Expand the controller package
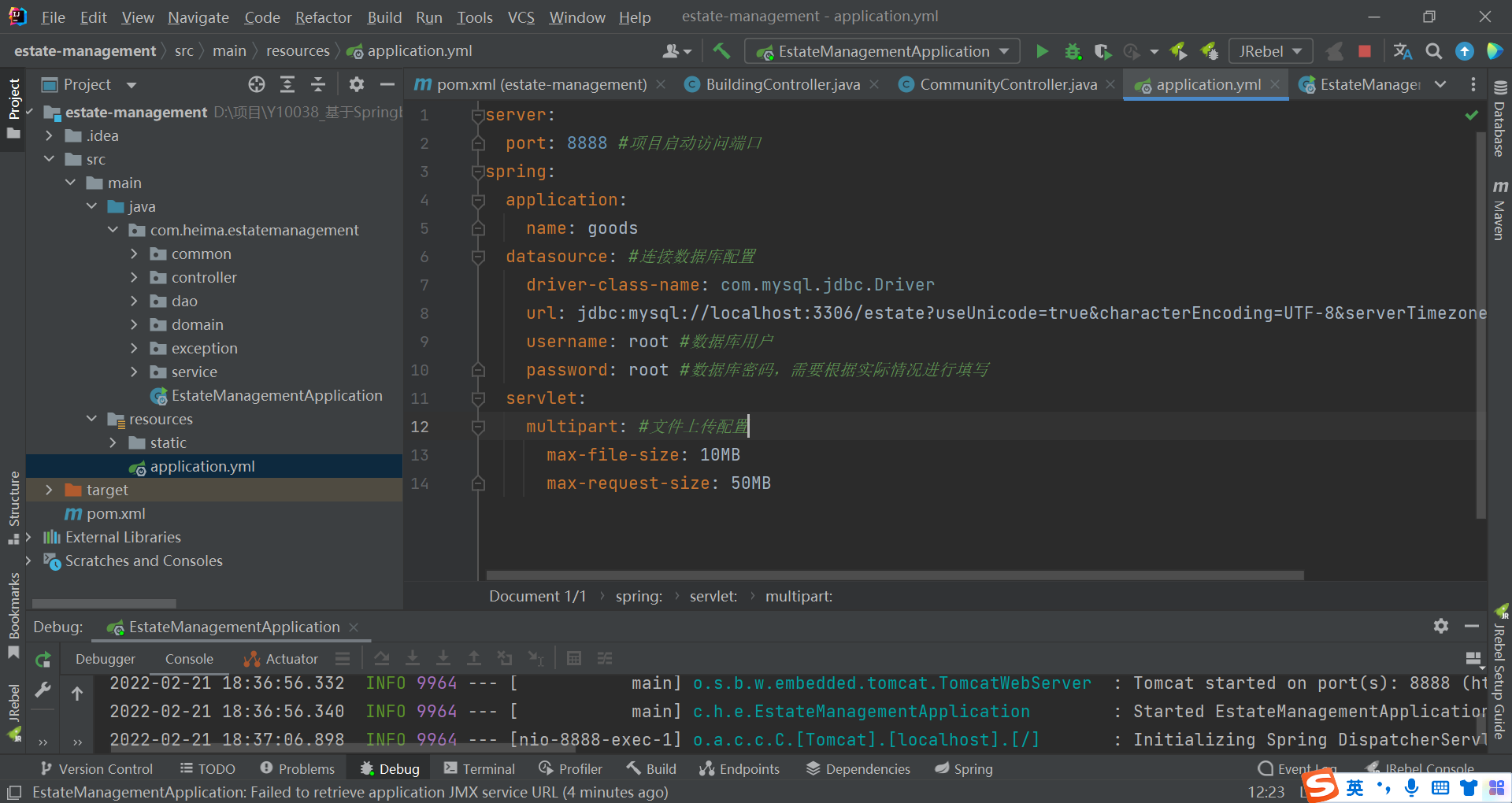1512x803 pixels. coord(134,277)
